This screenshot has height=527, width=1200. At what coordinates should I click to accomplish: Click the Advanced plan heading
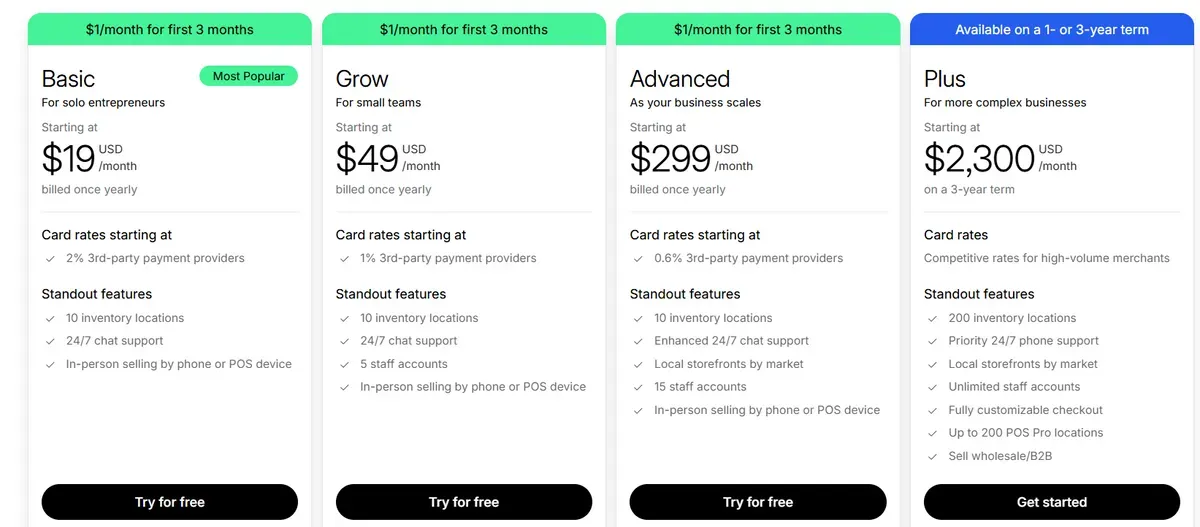point(679,79)
